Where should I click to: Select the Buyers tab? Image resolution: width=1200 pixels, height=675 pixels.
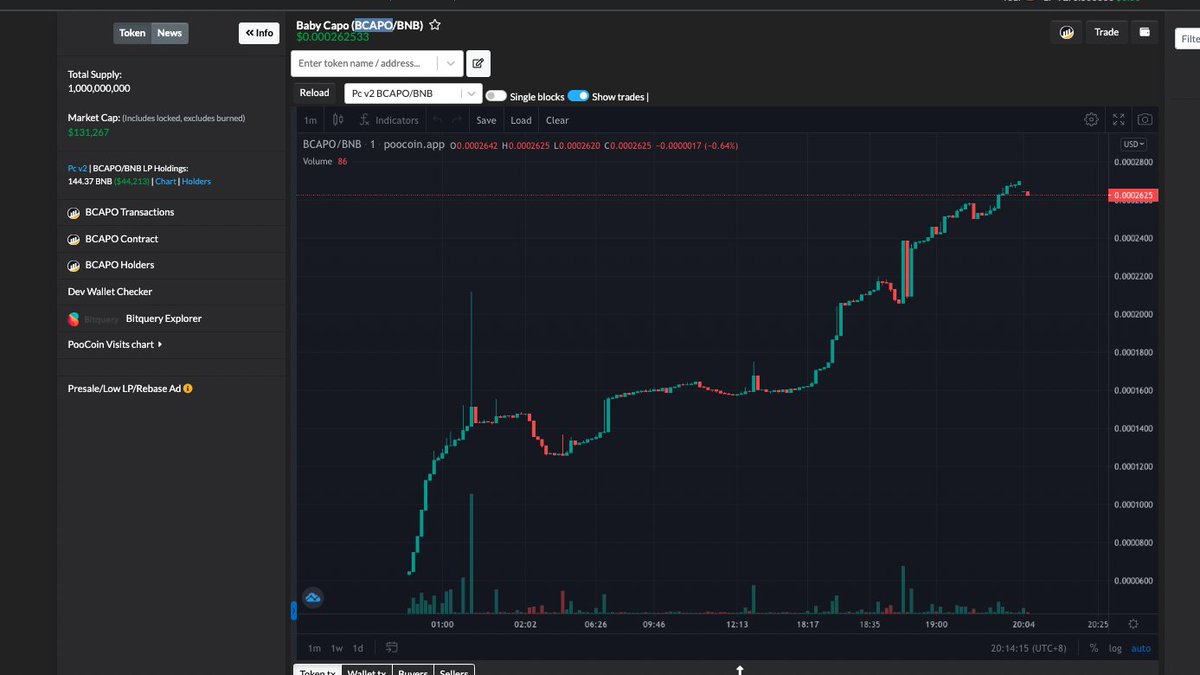[x=413, y=671]
